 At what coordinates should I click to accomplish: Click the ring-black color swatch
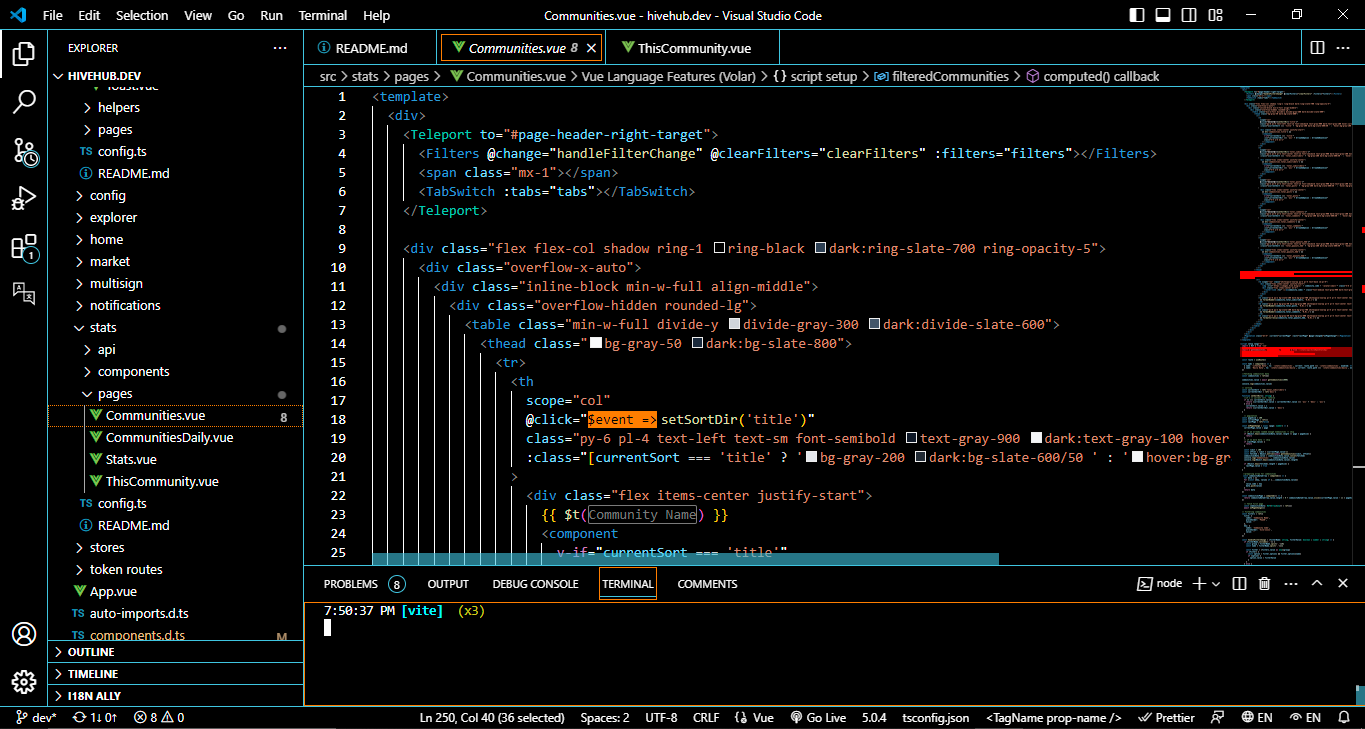coord(719,248)
